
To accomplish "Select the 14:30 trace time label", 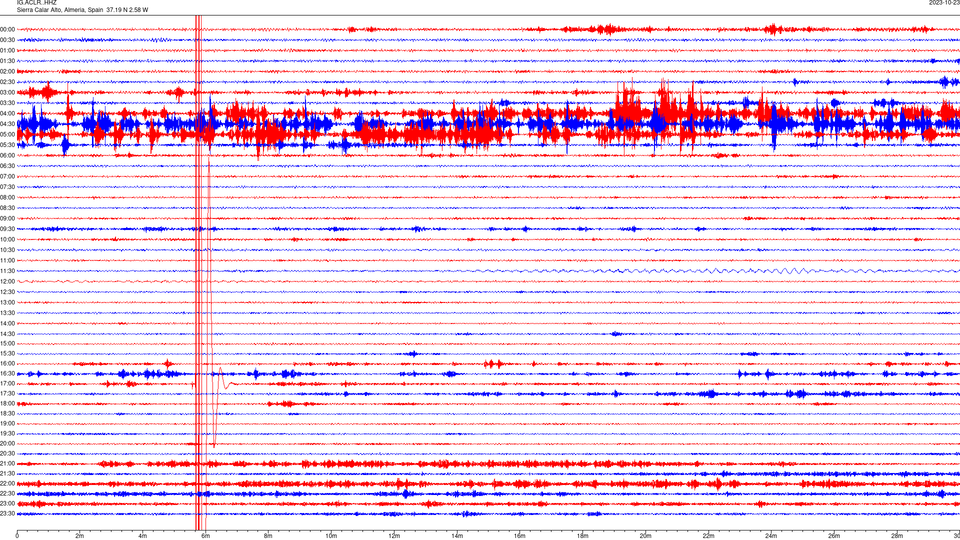I will coord(7,334).
